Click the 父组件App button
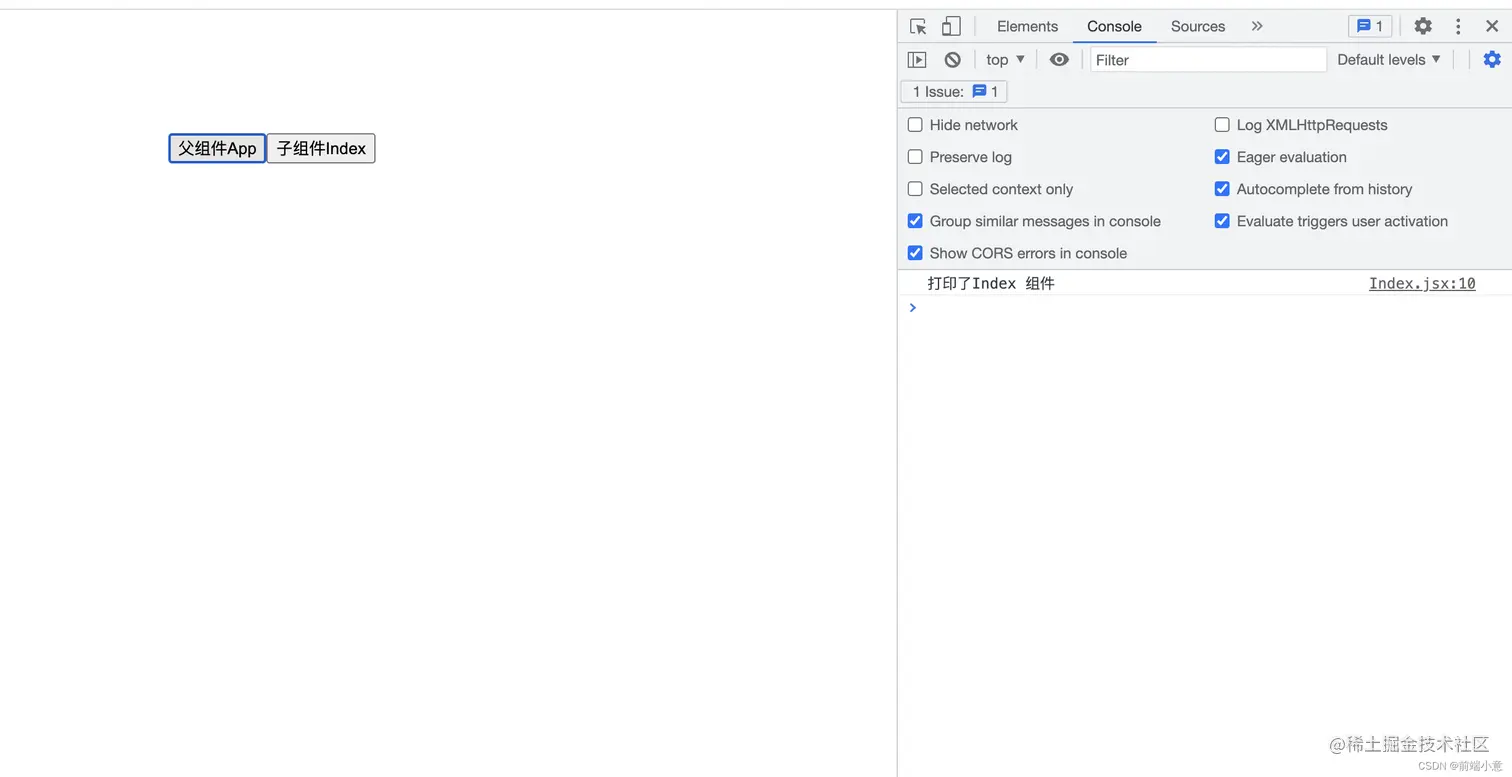 click(x=217, y=148)
